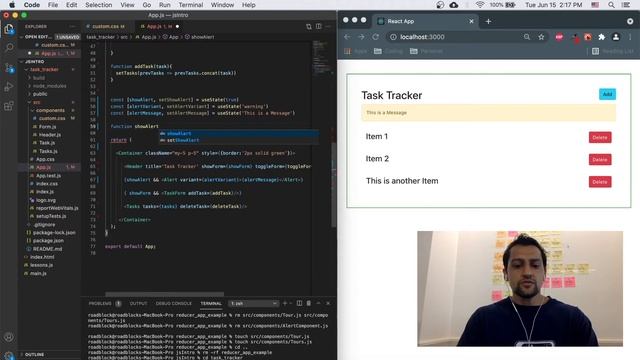Collapse the components folder
The image size is (640, 360).
[x=51, y=110]
